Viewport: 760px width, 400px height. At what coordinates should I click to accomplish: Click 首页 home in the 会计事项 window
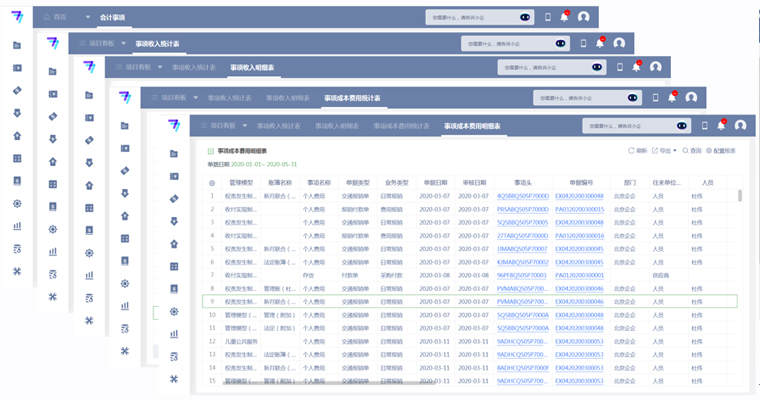point(55,17)
